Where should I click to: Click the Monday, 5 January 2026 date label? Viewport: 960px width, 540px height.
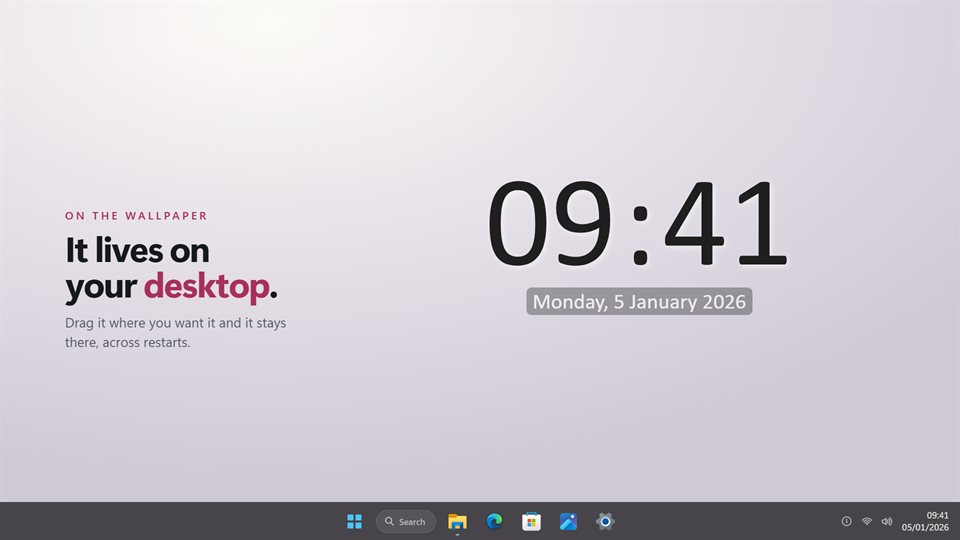[639, 301]
